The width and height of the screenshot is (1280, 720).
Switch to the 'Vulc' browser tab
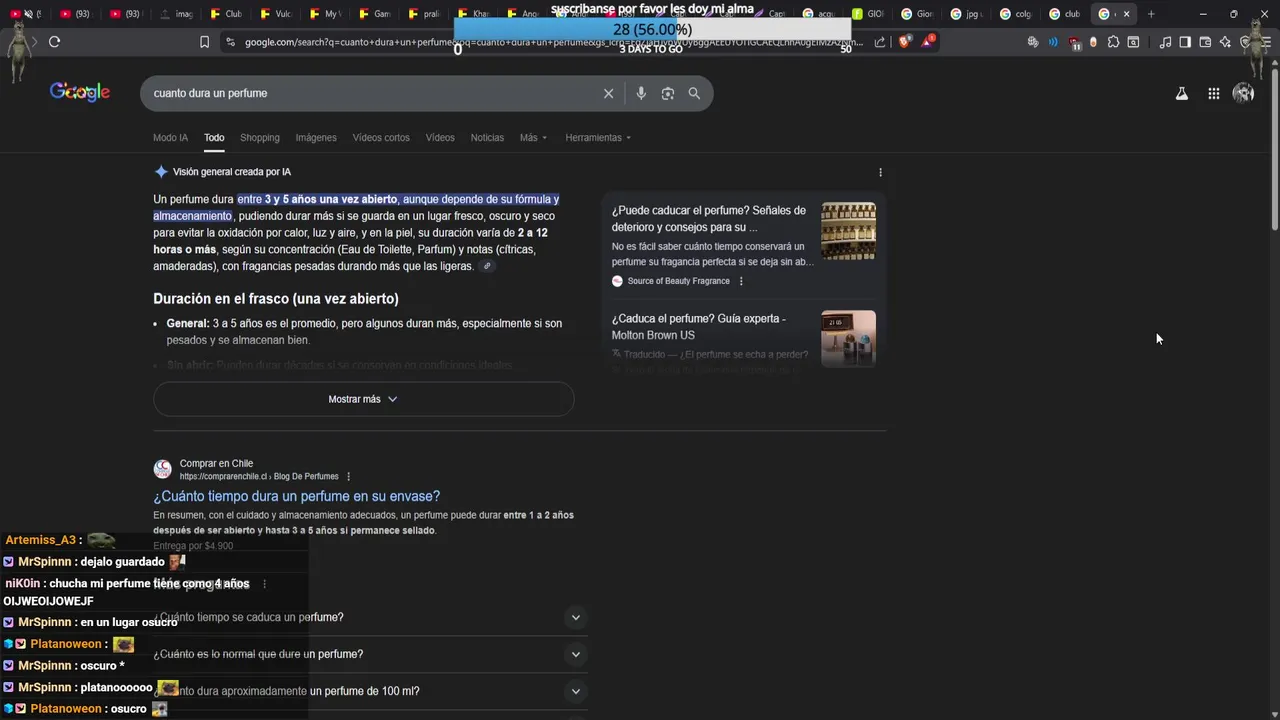[x=276, y=14]
